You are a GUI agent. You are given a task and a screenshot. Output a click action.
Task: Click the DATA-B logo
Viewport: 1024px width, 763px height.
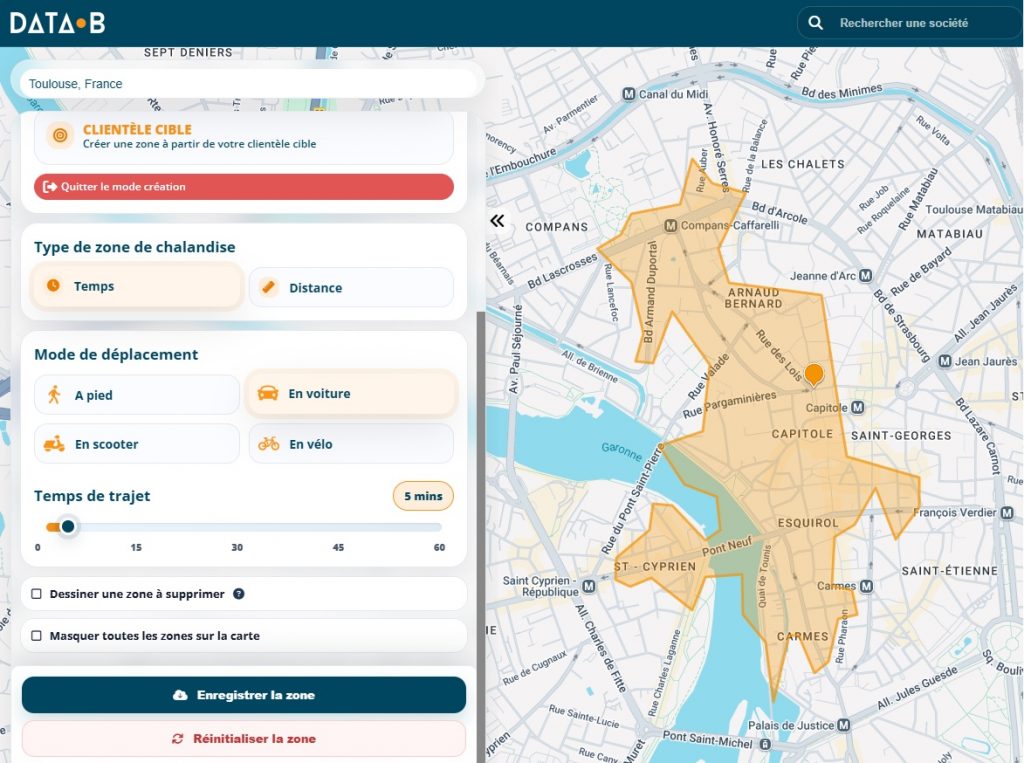[57, 24]
